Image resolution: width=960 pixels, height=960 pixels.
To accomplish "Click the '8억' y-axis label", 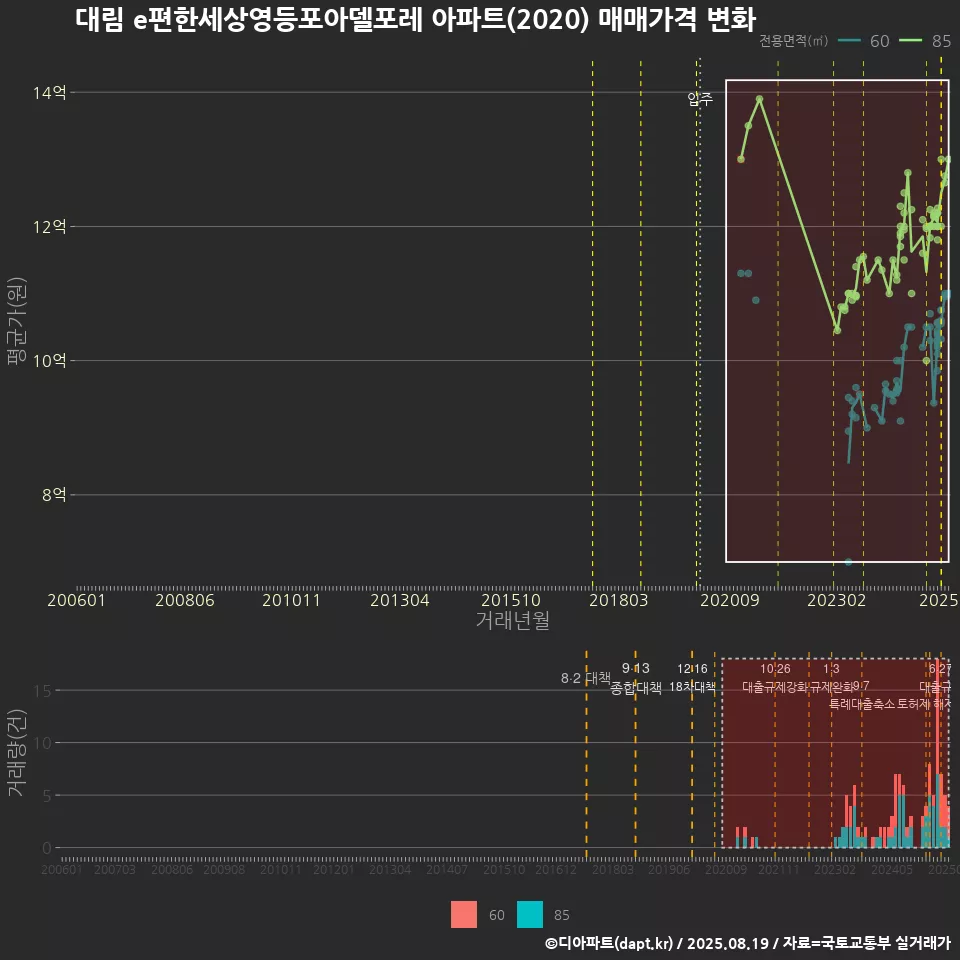I will 54,495.
